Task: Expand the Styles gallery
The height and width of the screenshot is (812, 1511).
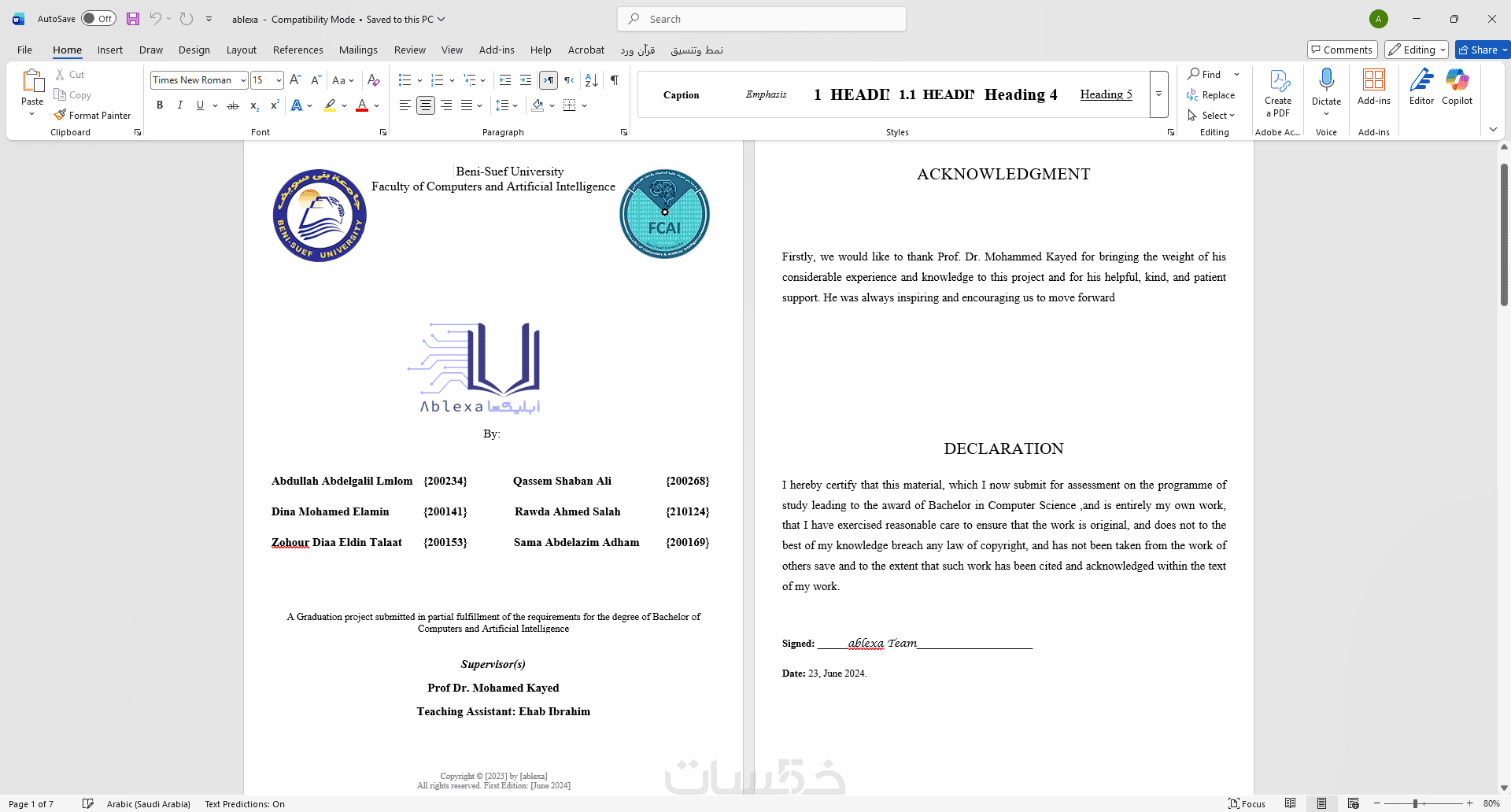Action: (1158, 94)
